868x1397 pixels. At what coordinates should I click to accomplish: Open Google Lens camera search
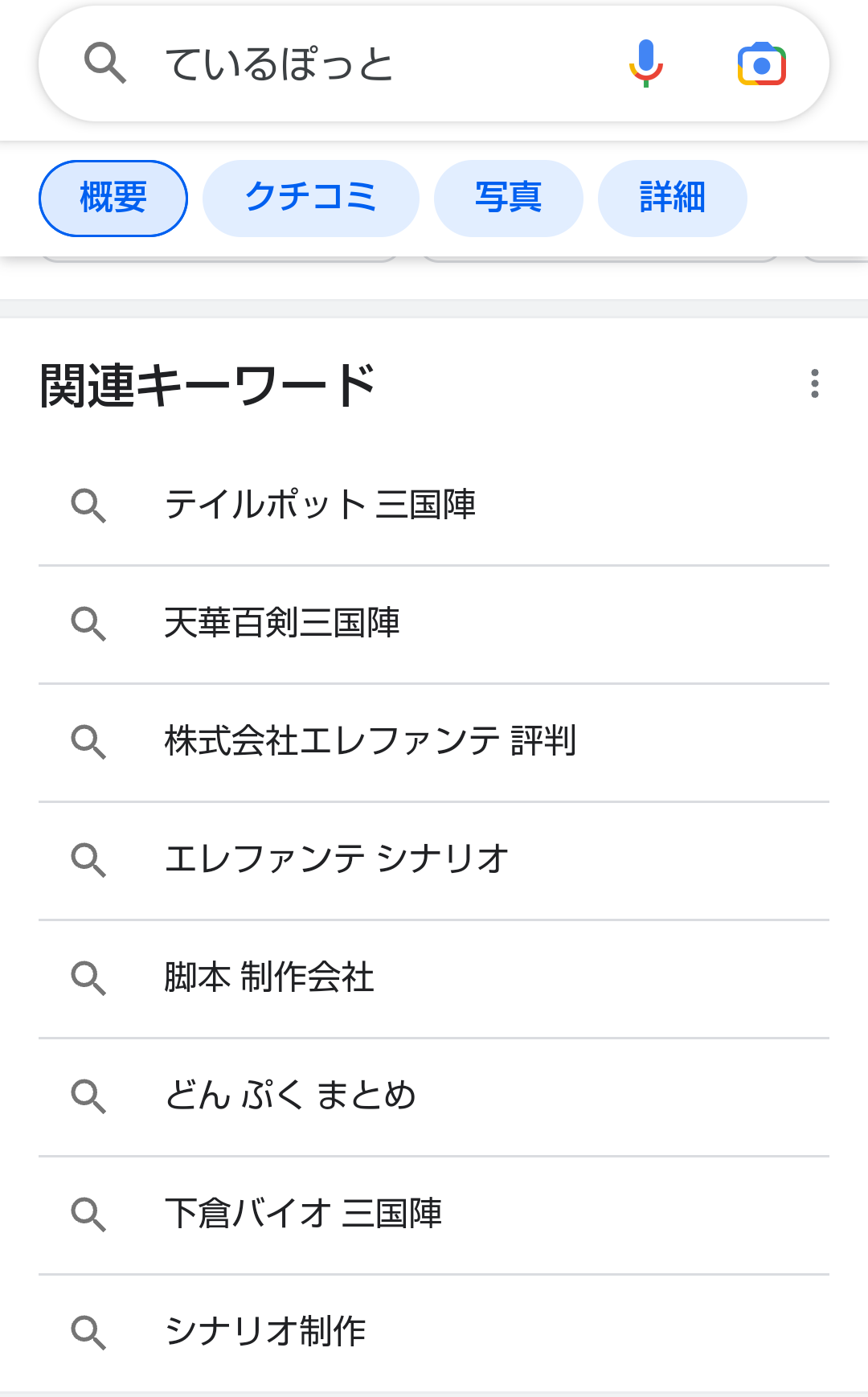[761, 64]
